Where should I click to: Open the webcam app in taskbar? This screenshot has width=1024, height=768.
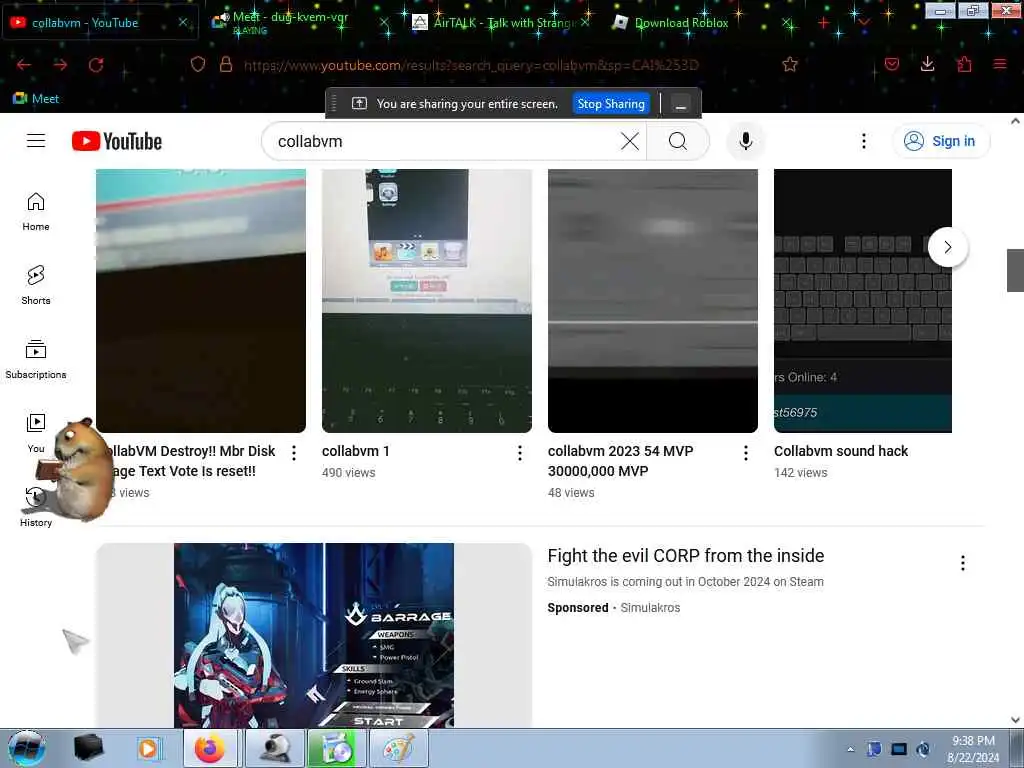point(274,748)
